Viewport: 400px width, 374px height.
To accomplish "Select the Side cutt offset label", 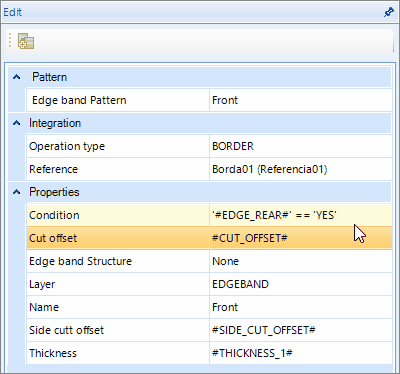I will coord(67,330).
